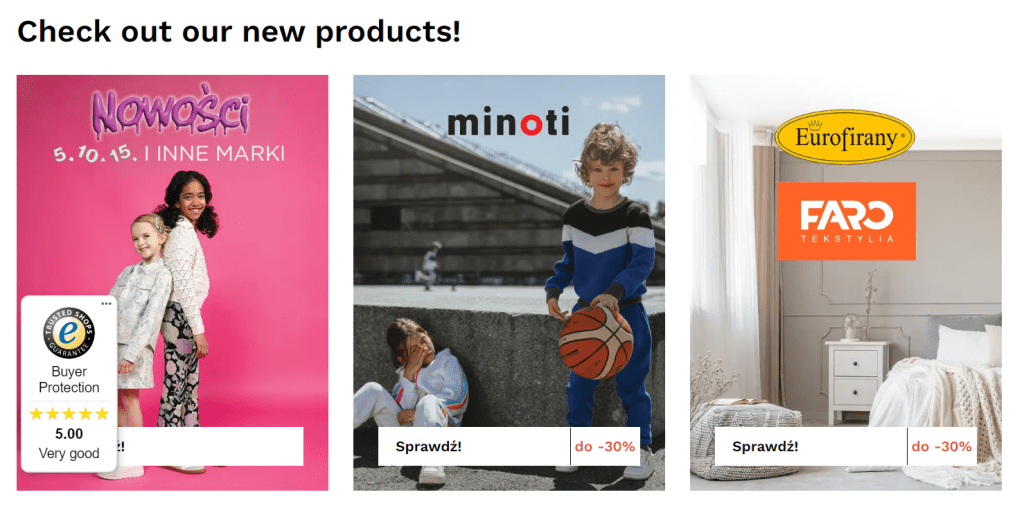Click the orange FARO Tekstylia logo
The height and width of the screenshot is (524, 1024).
847,221
